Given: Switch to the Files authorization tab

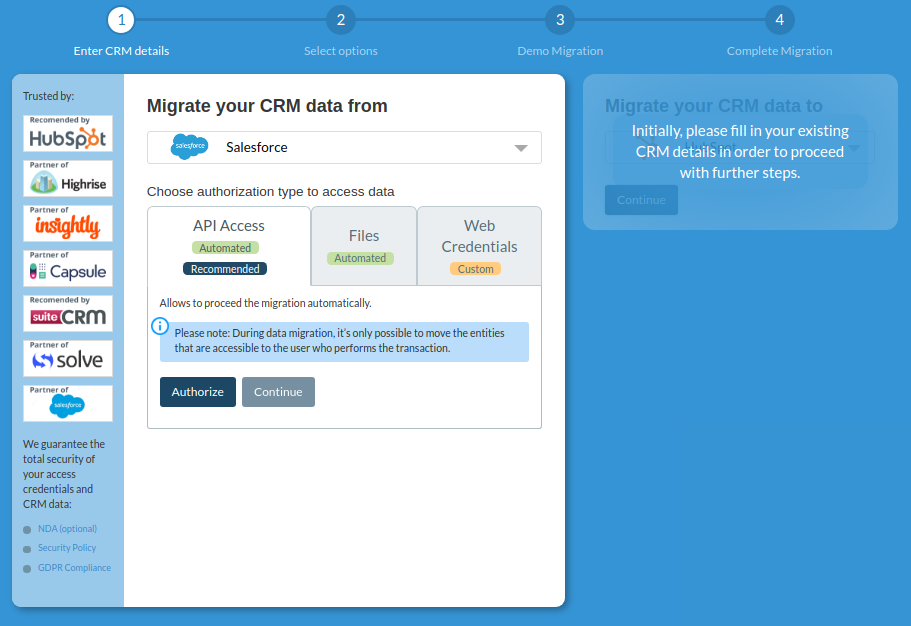Looking at the screenshot, I should (364, 246).
